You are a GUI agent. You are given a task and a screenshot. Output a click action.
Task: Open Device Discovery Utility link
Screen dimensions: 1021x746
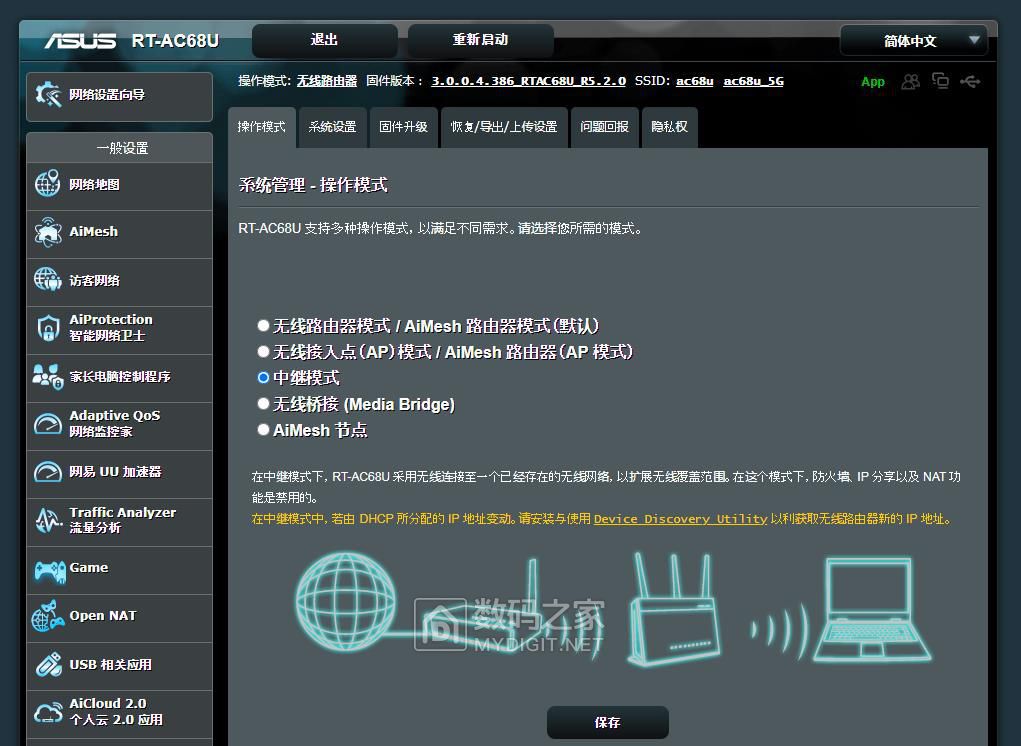pyautogui.click(x=680, y=519)
